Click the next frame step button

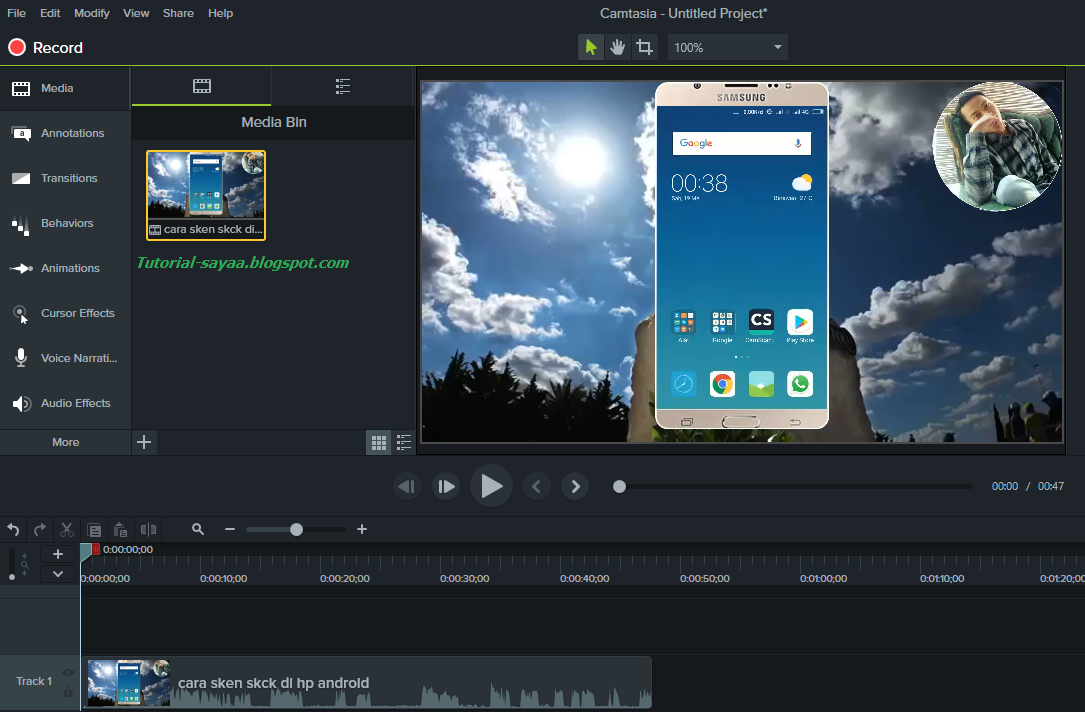click(446, 486)
